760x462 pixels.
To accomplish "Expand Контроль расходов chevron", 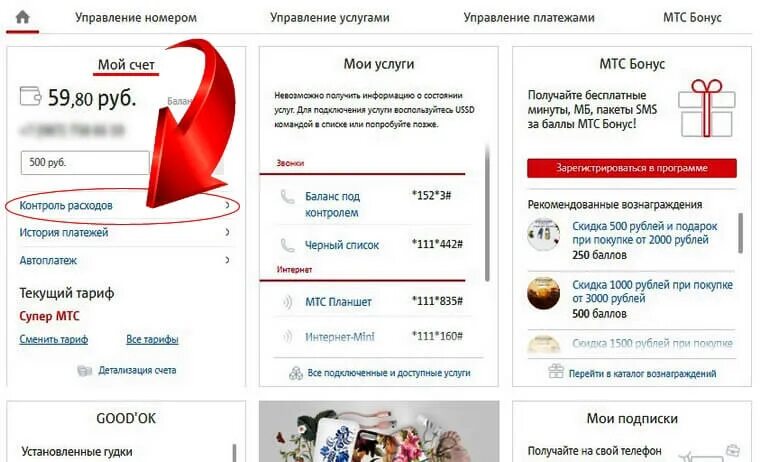I will coord(227,206).
